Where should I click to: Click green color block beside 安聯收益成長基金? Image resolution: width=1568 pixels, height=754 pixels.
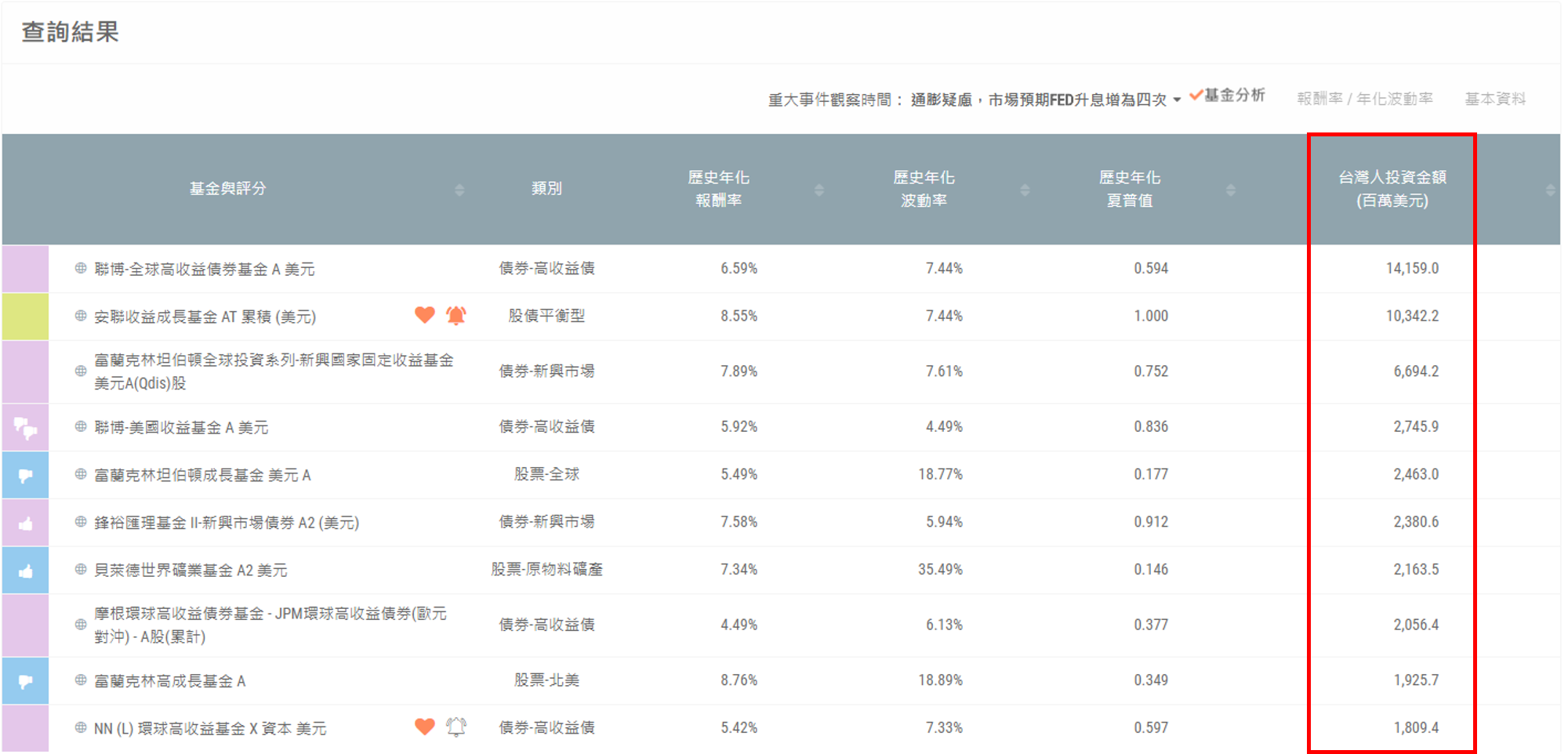click(x=24, y=315)
